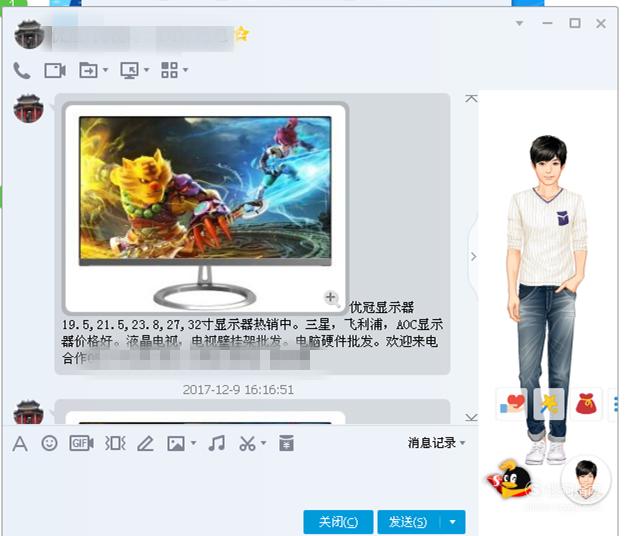The image size is (625, 536).
Task: Take a screenshot with the scissors icon
Action: pos(247,443)
